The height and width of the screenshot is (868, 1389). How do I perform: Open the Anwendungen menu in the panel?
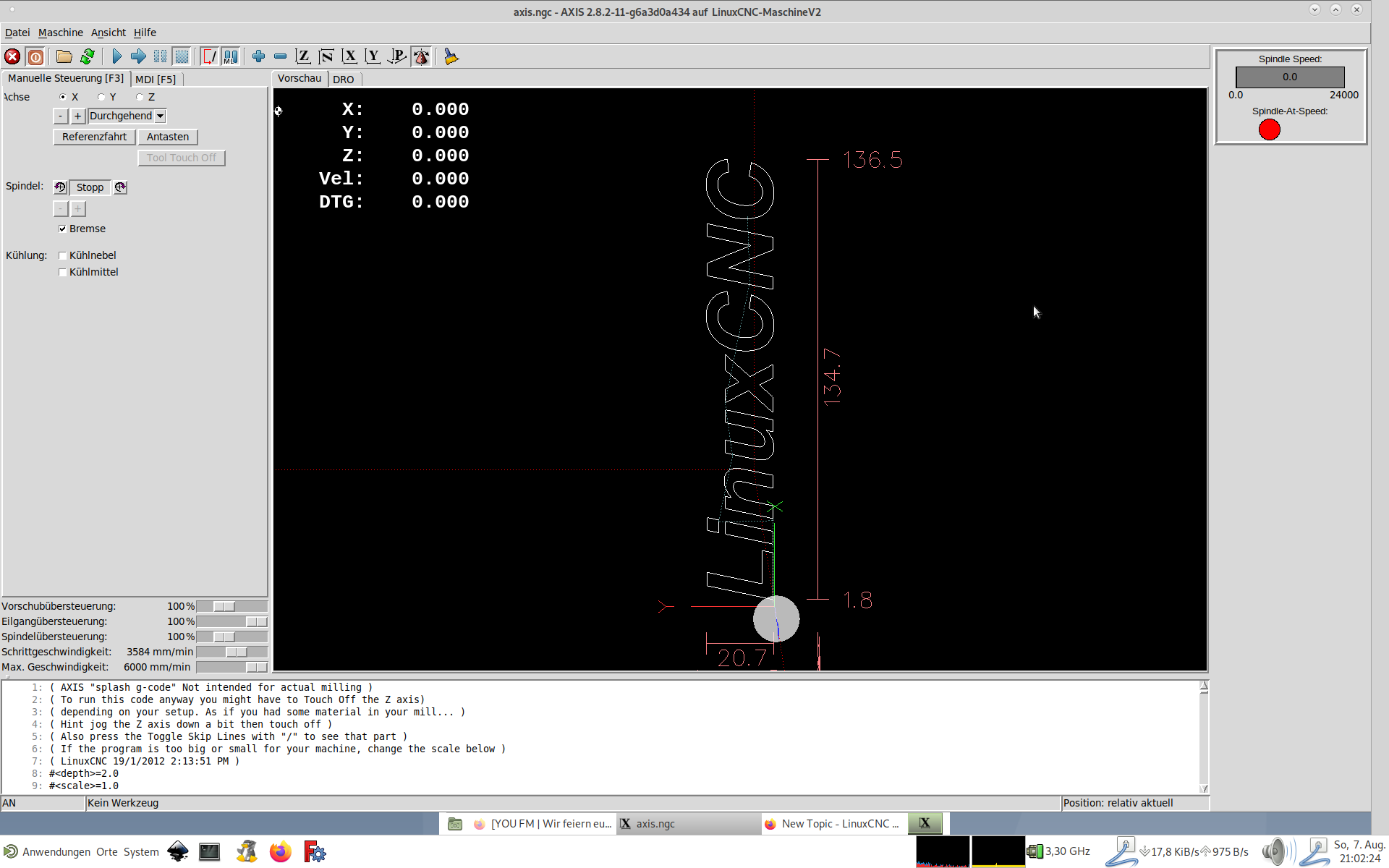click(x=56, y=852)
